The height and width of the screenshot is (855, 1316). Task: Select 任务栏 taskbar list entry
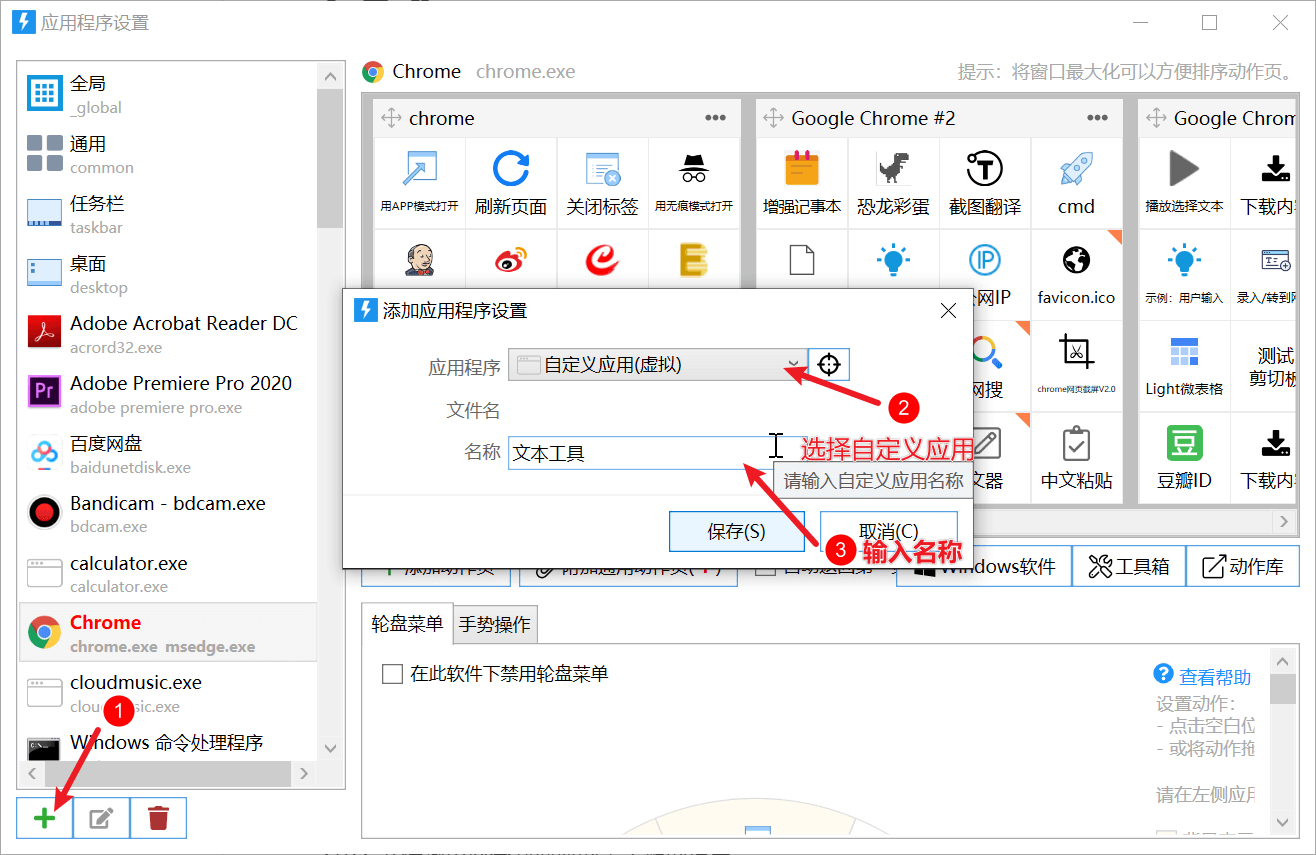(168, 214)
